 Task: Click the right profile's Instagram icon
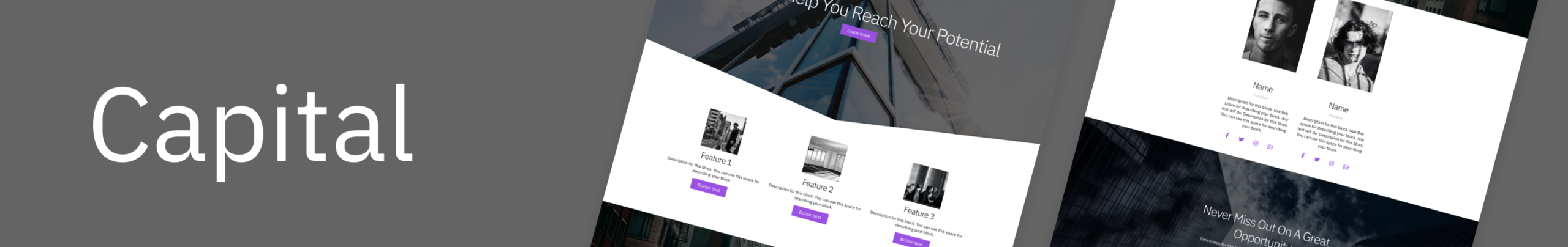1331,163
